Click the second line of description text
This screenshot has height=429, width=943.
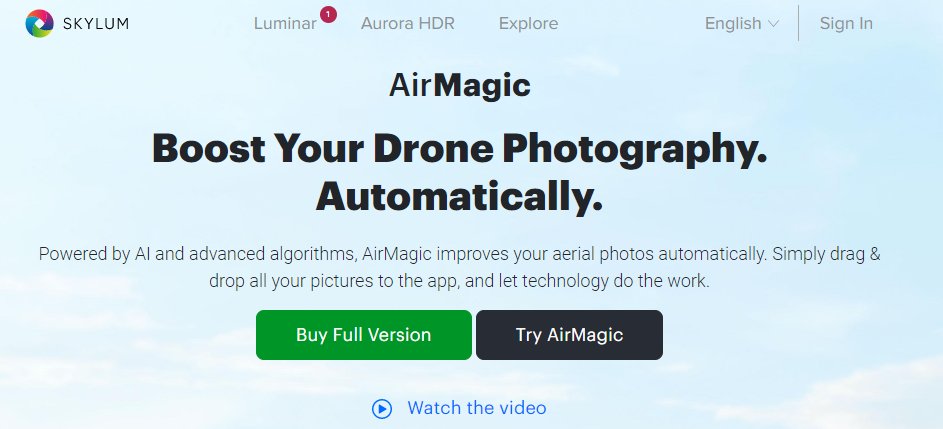[459, 281]
